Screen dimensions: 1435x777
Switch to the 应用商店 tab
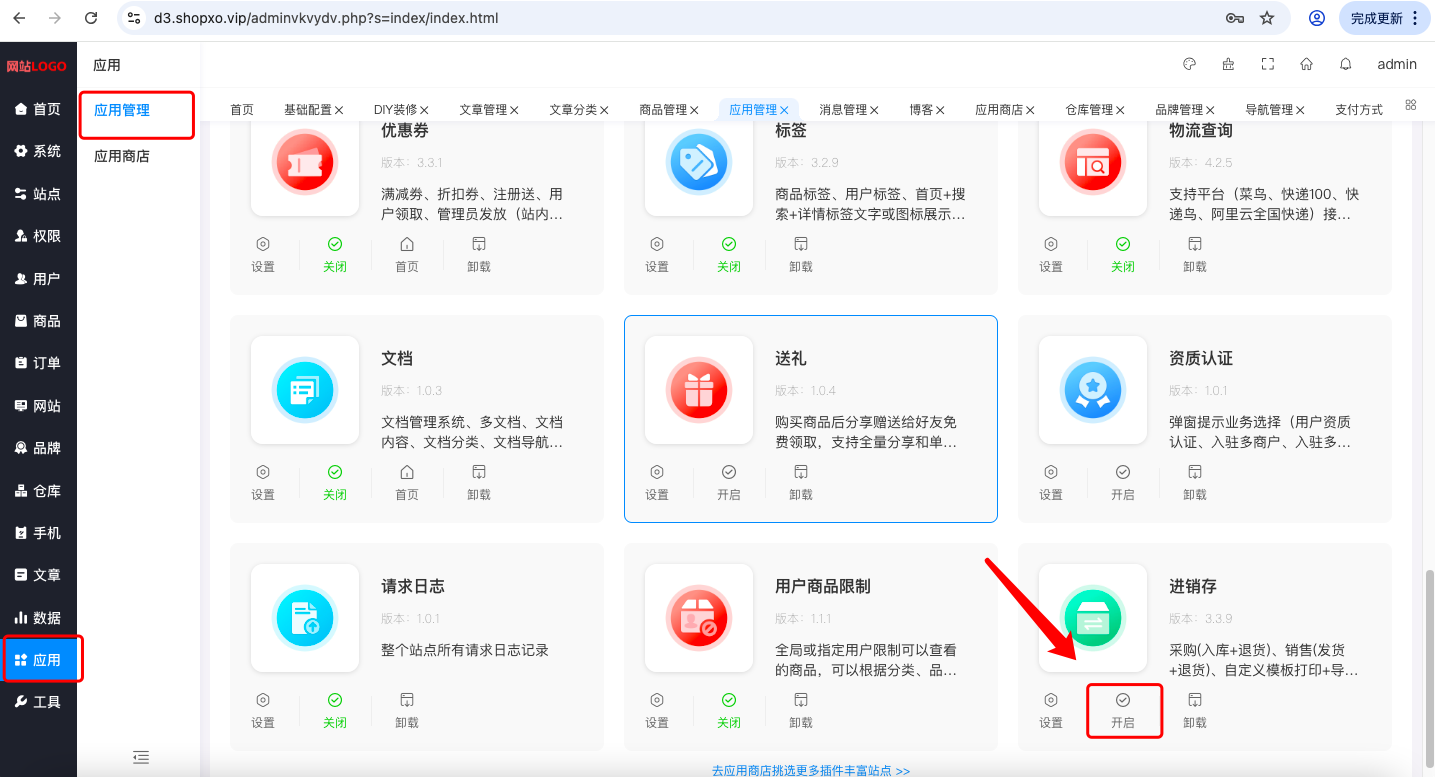pos(1000,110)
